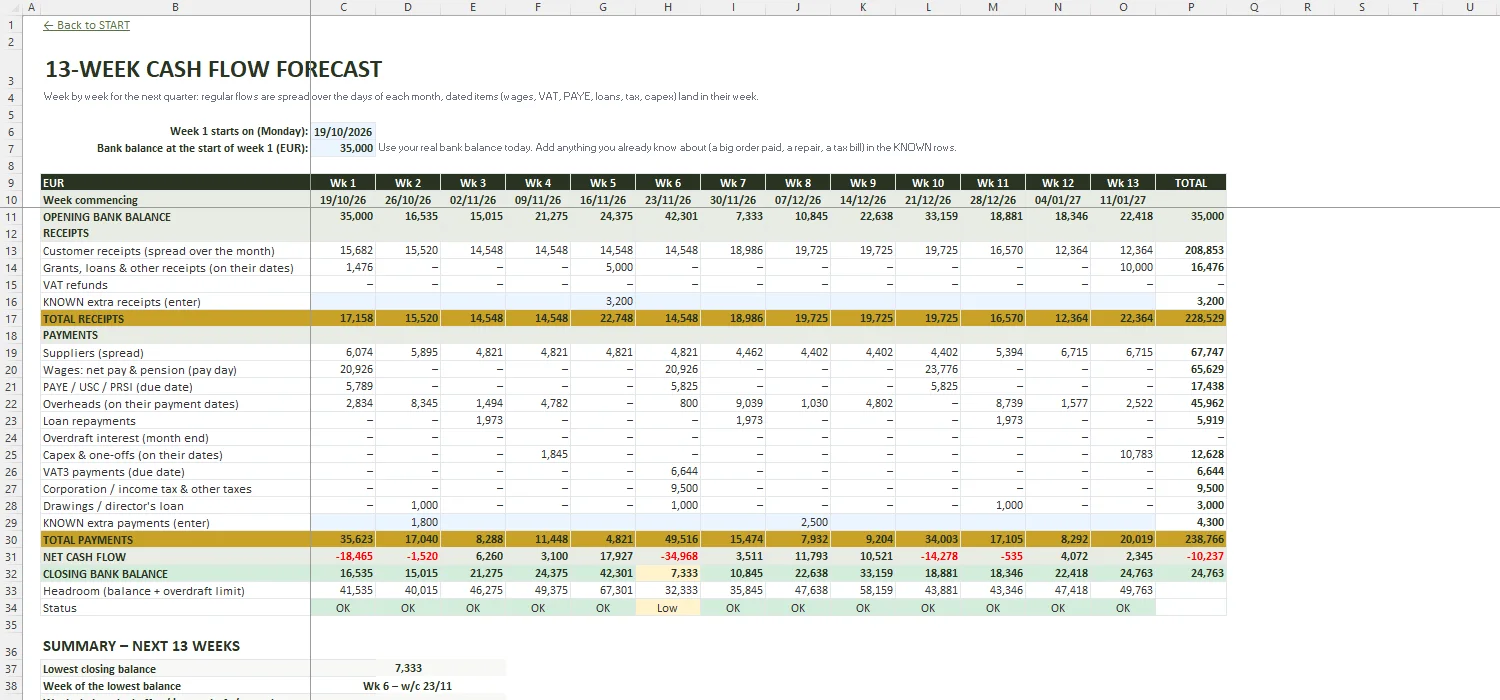1500x700 pixels.
Task: Click closing bank balance 7,333 highlighted cell
Action: click(x=668, y=574)
